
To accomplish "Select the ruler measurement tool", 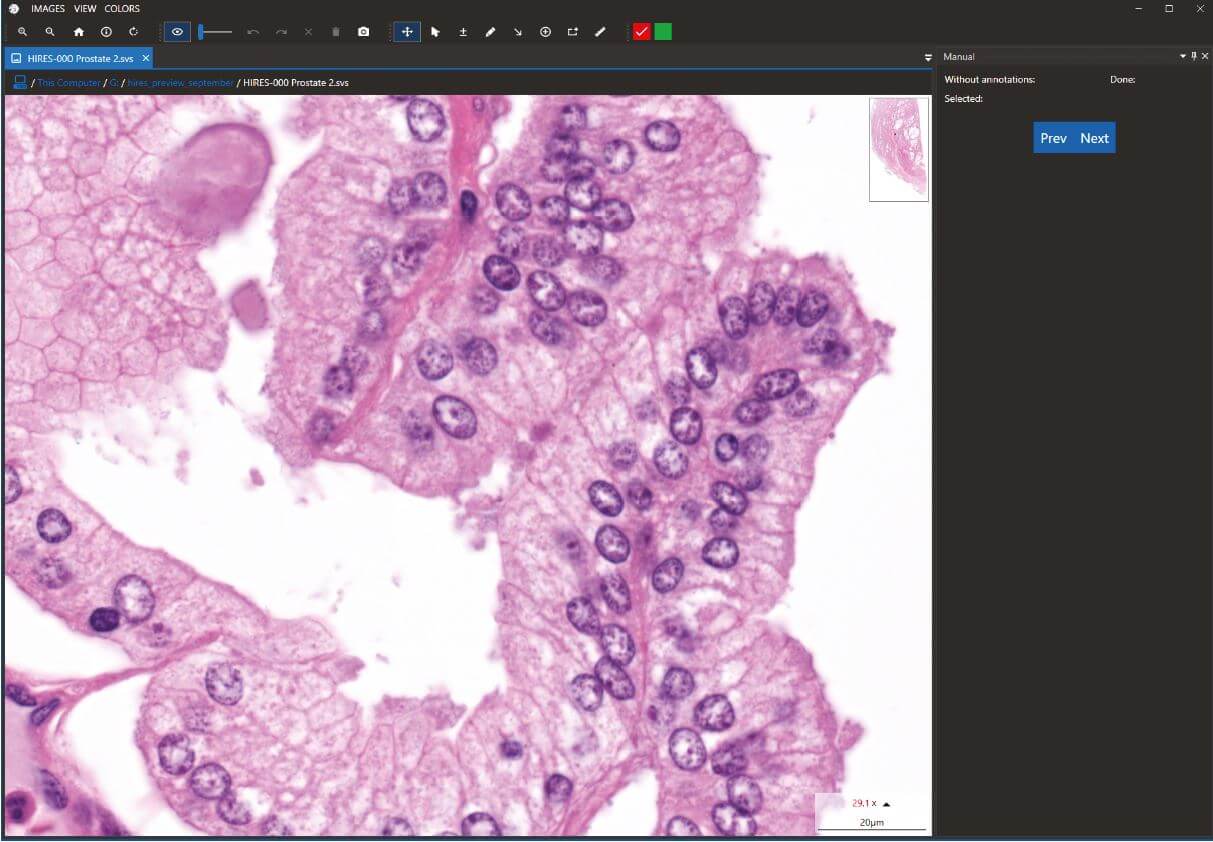I will 600,32.
